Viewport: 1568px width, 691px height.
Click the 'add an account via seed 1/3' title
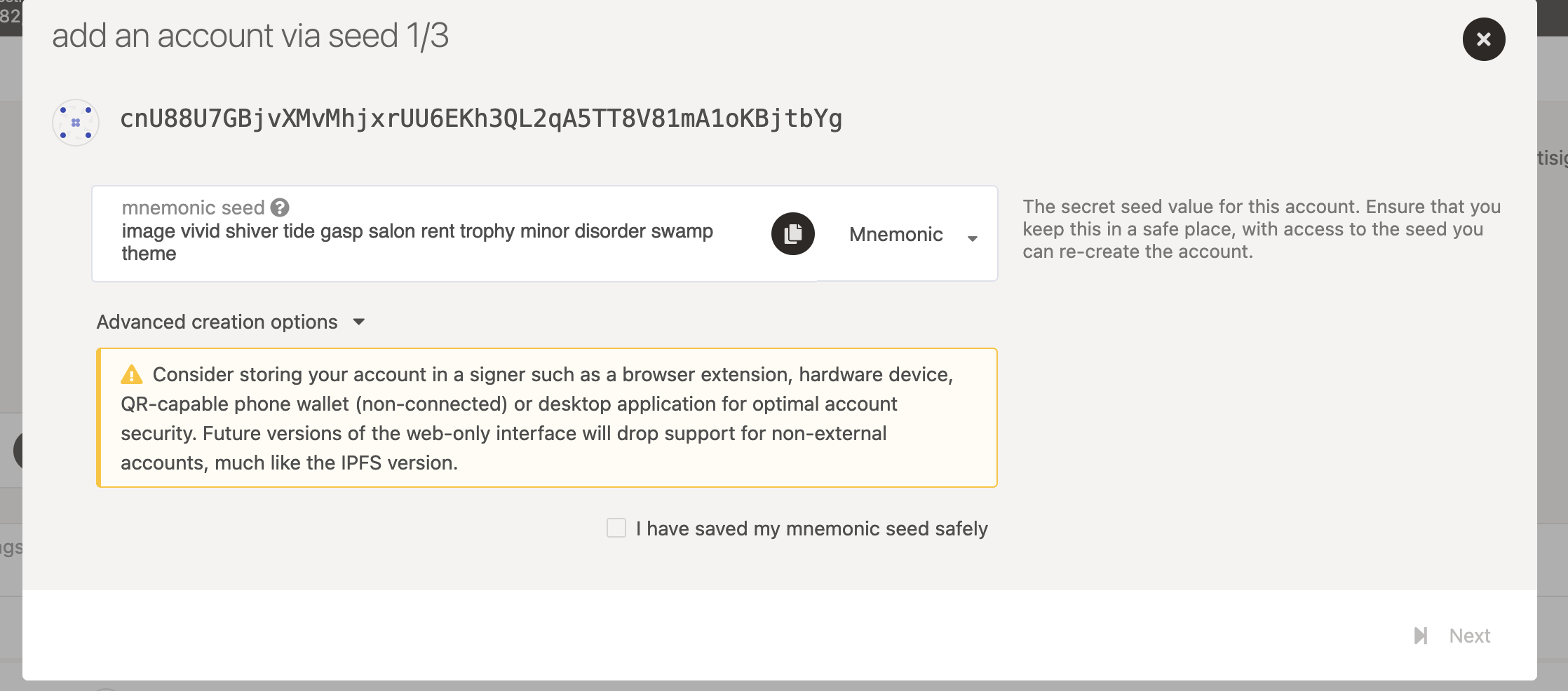point(250,36)
